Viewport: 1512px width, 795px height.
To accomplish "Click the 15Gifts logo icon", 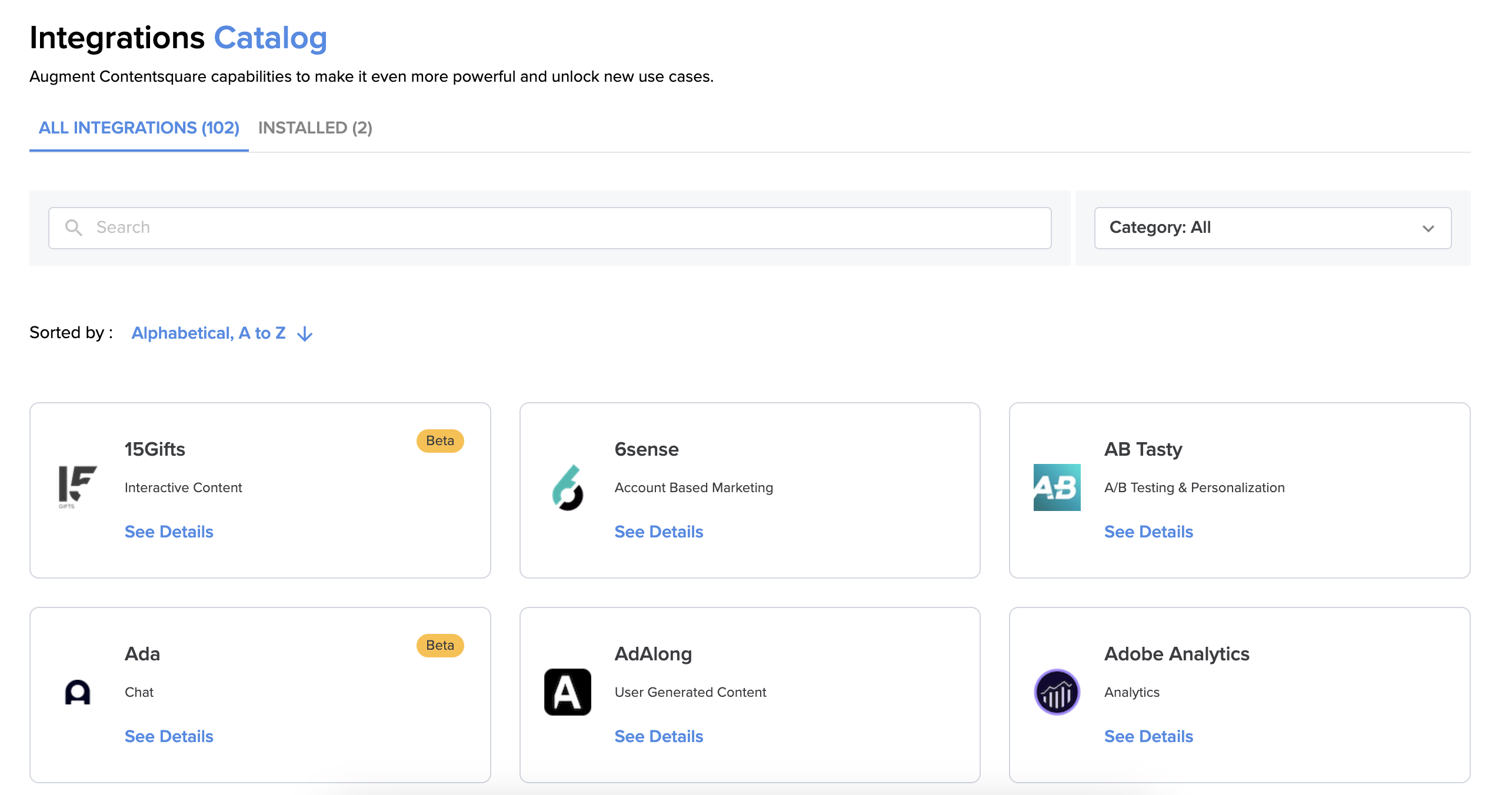I will [78, 487].
